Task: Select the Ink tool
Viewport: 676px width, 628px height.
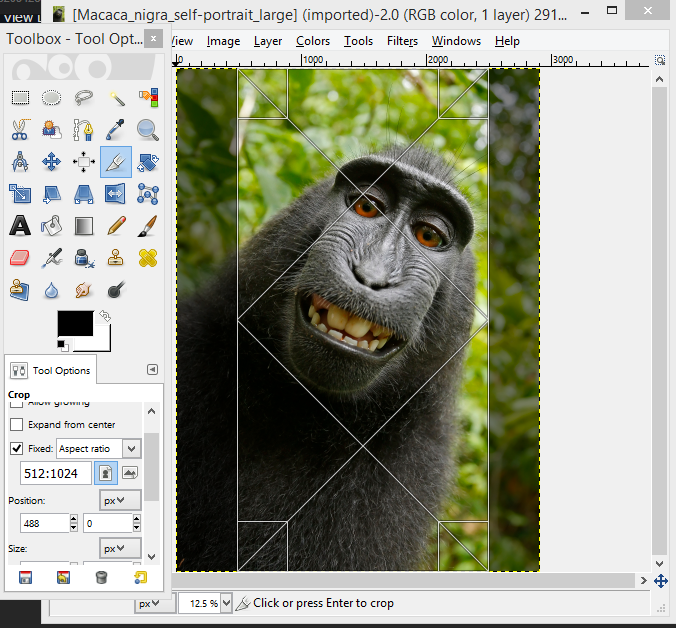Action: [x=84, y=258]
